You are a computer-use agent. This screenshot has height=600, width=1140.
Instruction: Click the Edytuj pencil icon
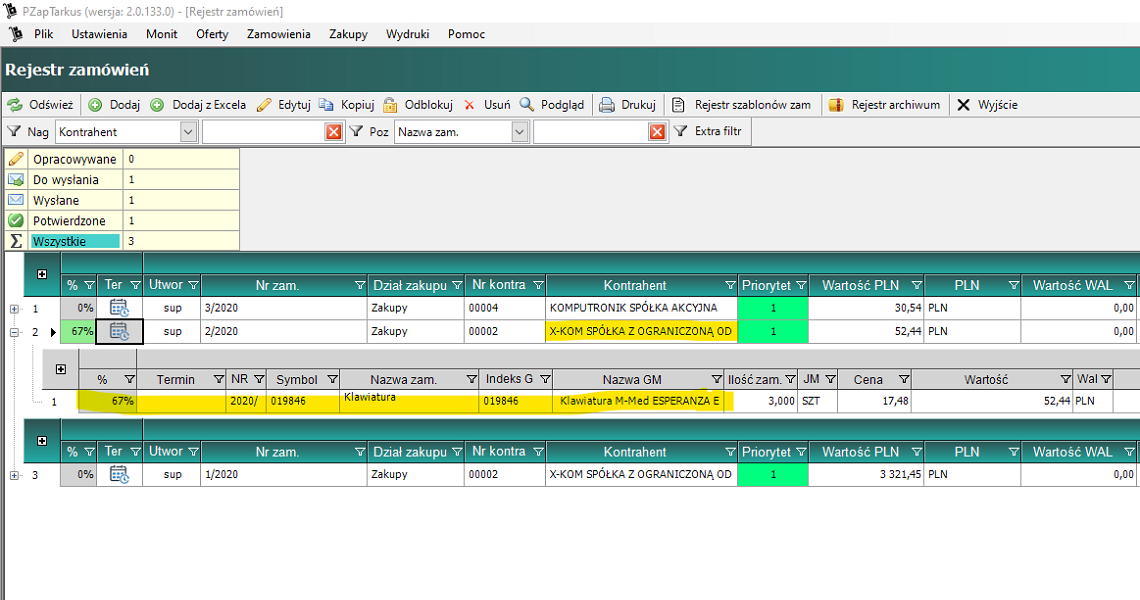click(264, 105)
